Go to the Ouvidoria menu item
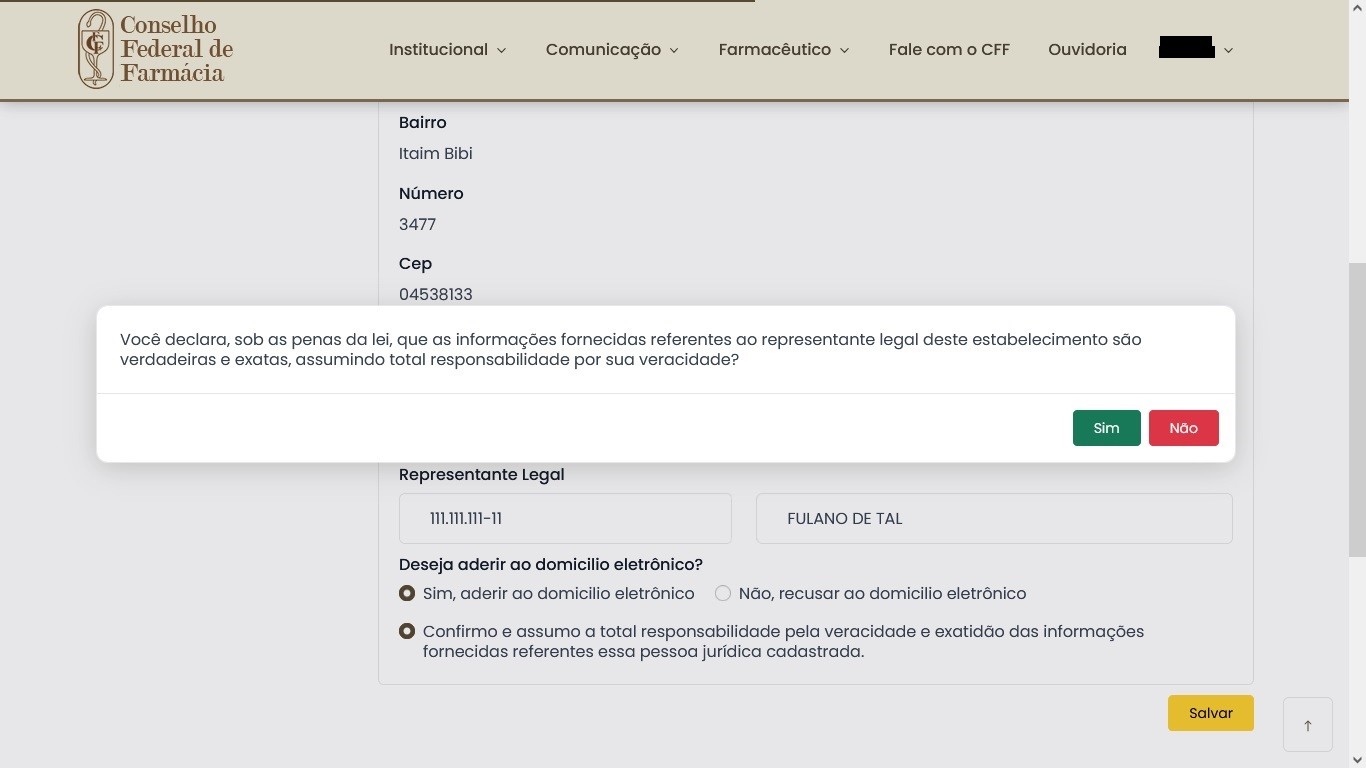The image size is (1366, 768). click(x=1086, y=49)
